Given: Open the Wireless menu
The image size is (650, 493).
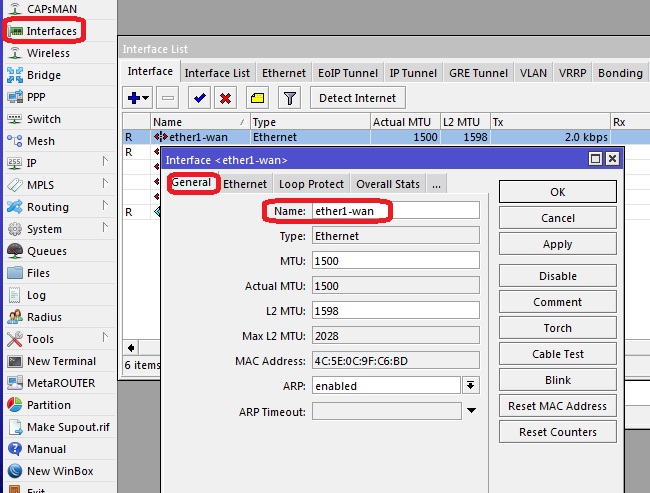Looking at the screenshot, I should (x=48, y=53).
